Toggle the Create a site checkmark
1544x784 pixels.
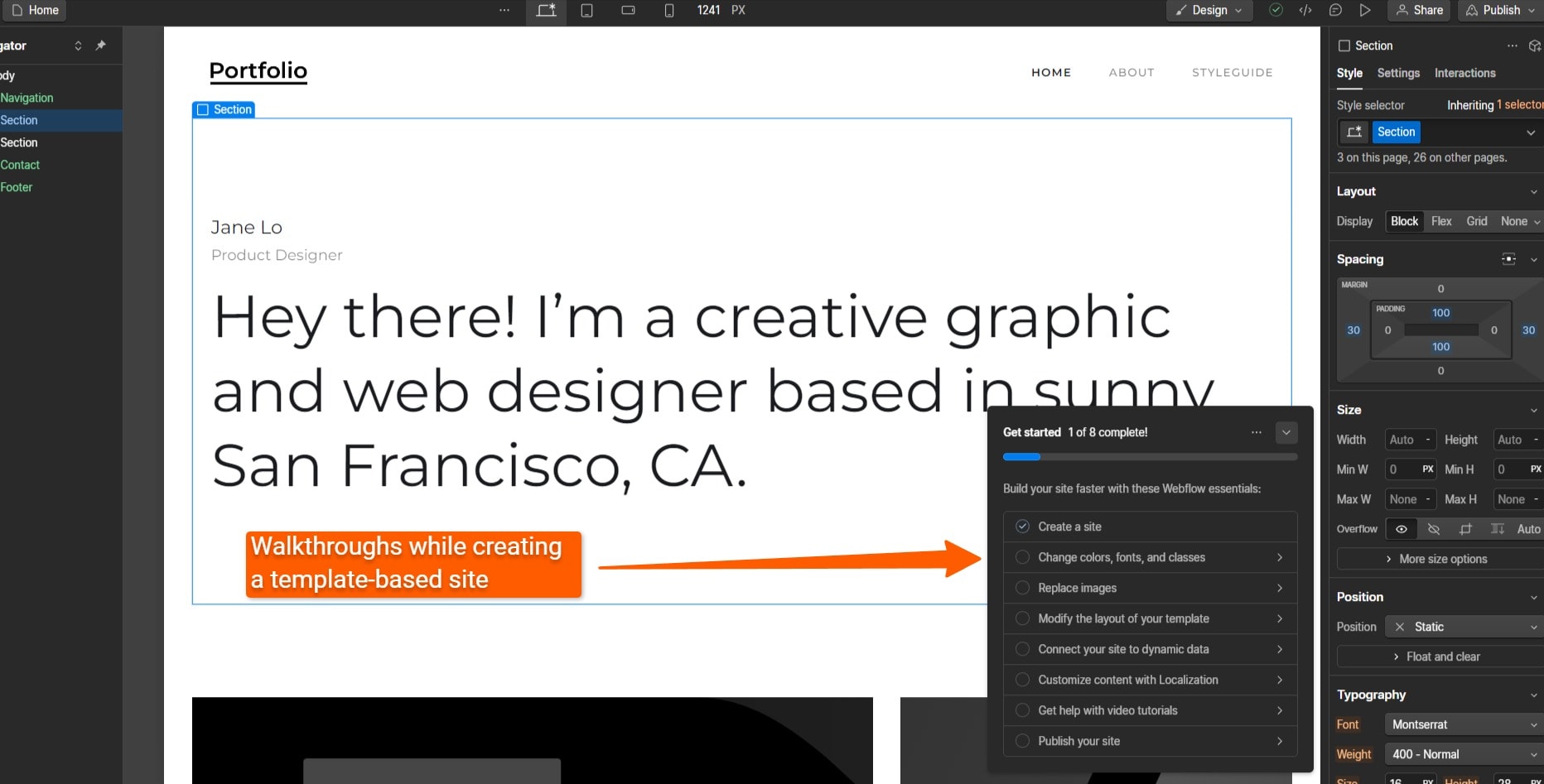(1023, 527)
